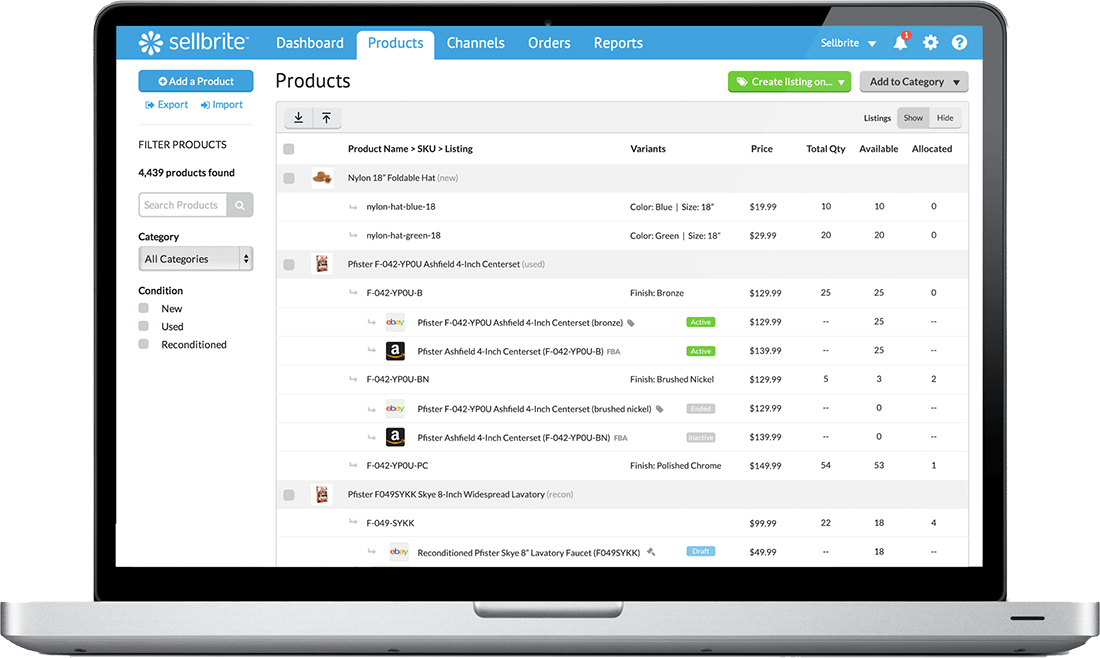Viewport: 1100px width, 658px height.
Task: Click the 'Finish: Brushed Nickel' variant text
Action: tap(671, 379)
